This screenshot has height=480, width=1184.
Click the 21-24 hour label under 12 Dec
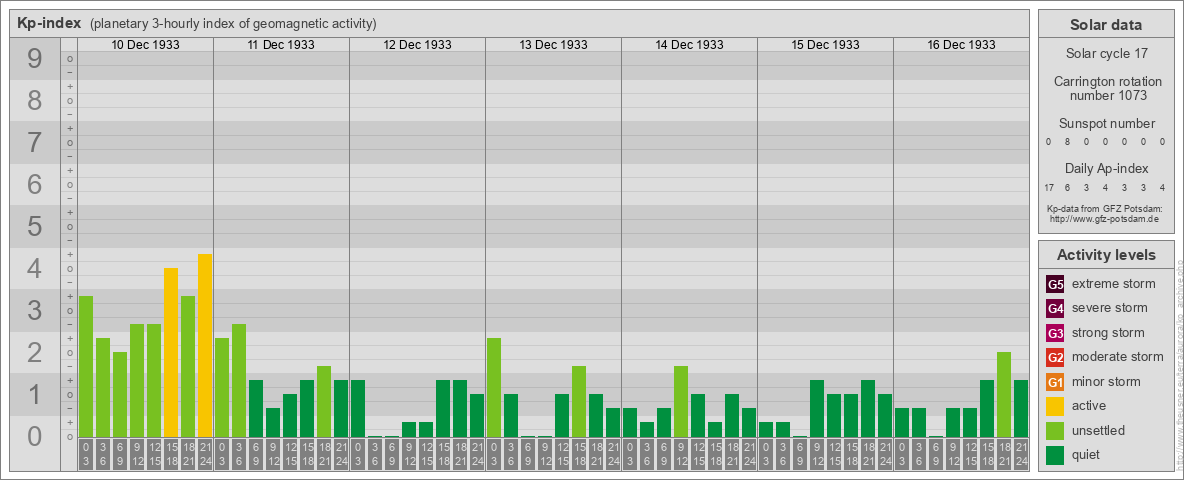(x=476, y=455)
